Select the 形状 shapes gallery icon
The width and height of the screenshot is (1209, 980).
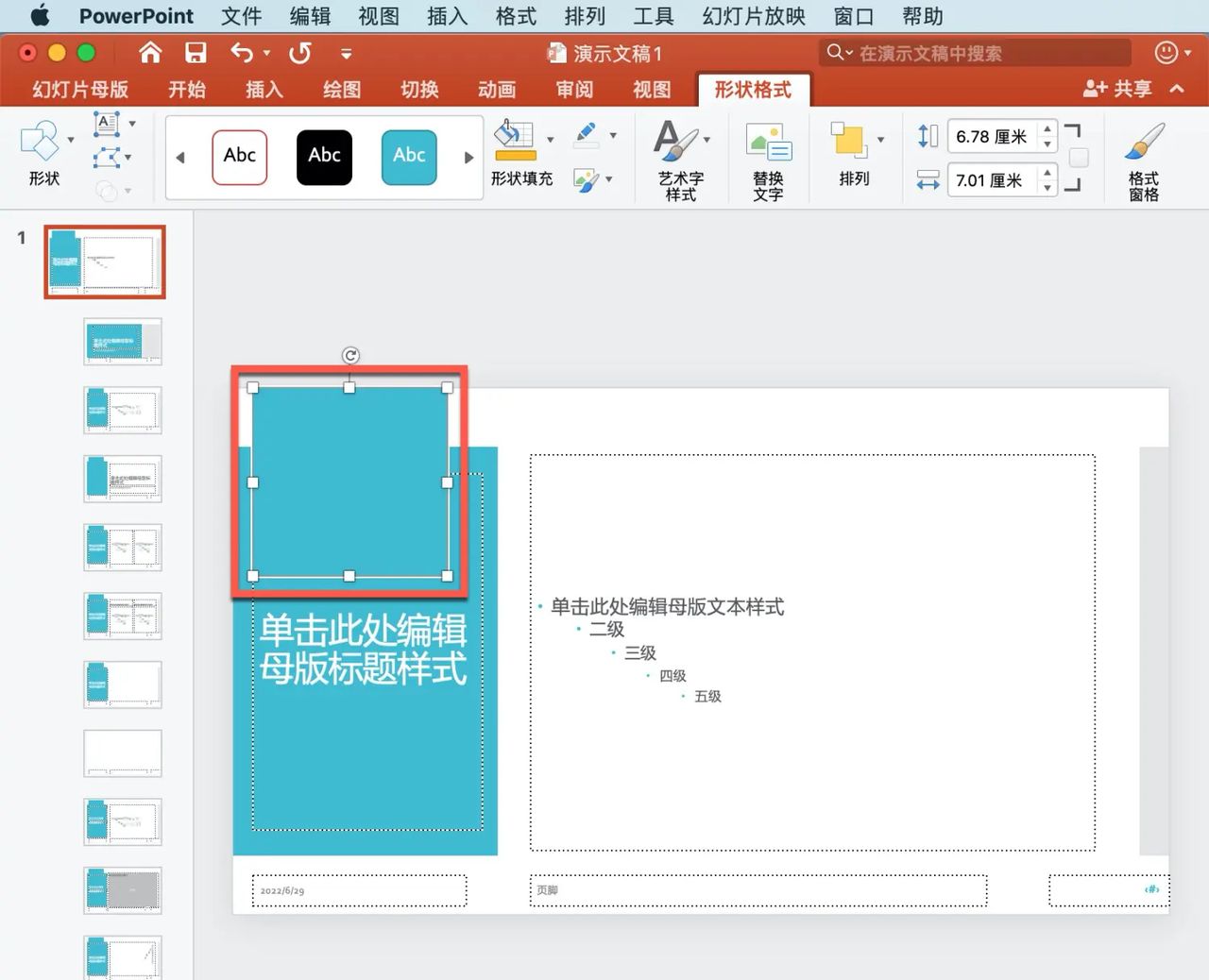[40, 142]
